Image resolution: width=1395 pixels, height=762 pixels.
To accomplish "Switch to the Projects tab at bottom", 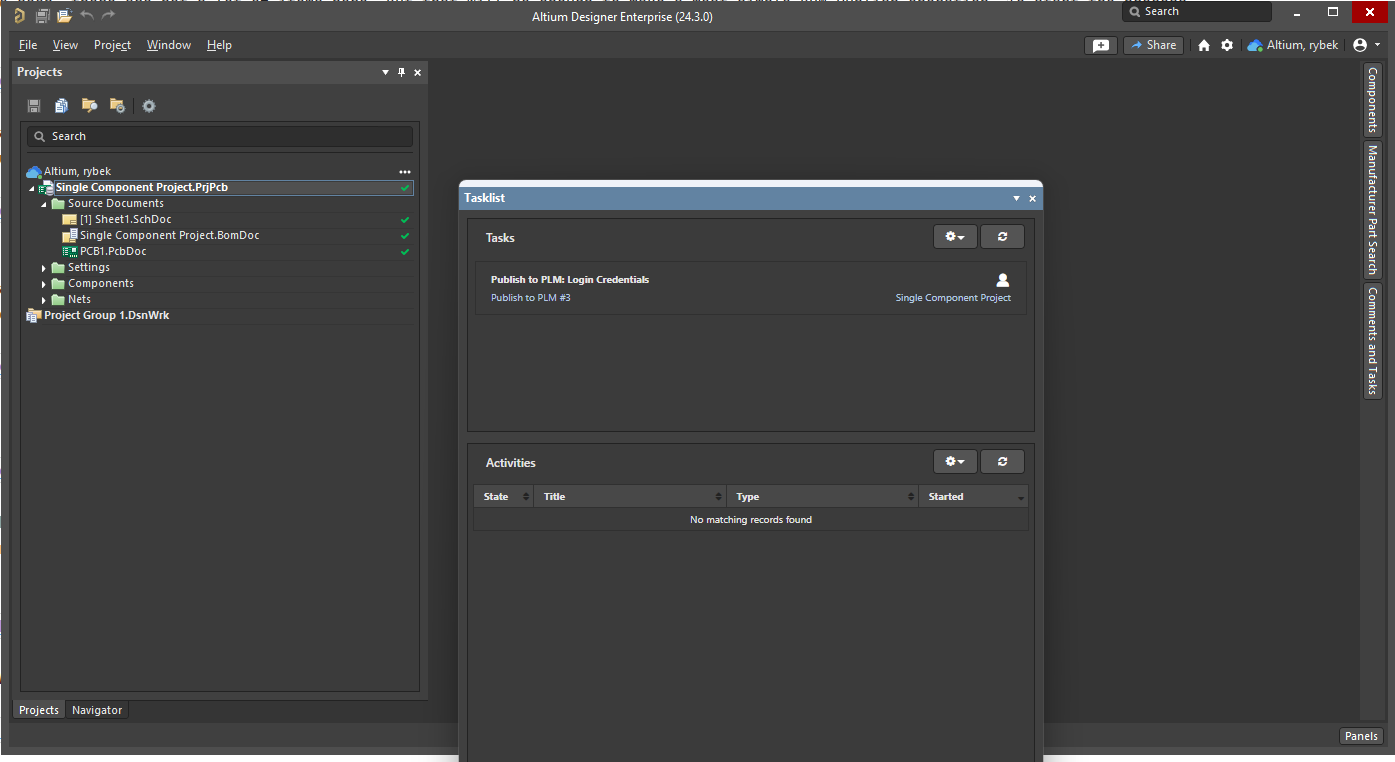I will [39, 710].
